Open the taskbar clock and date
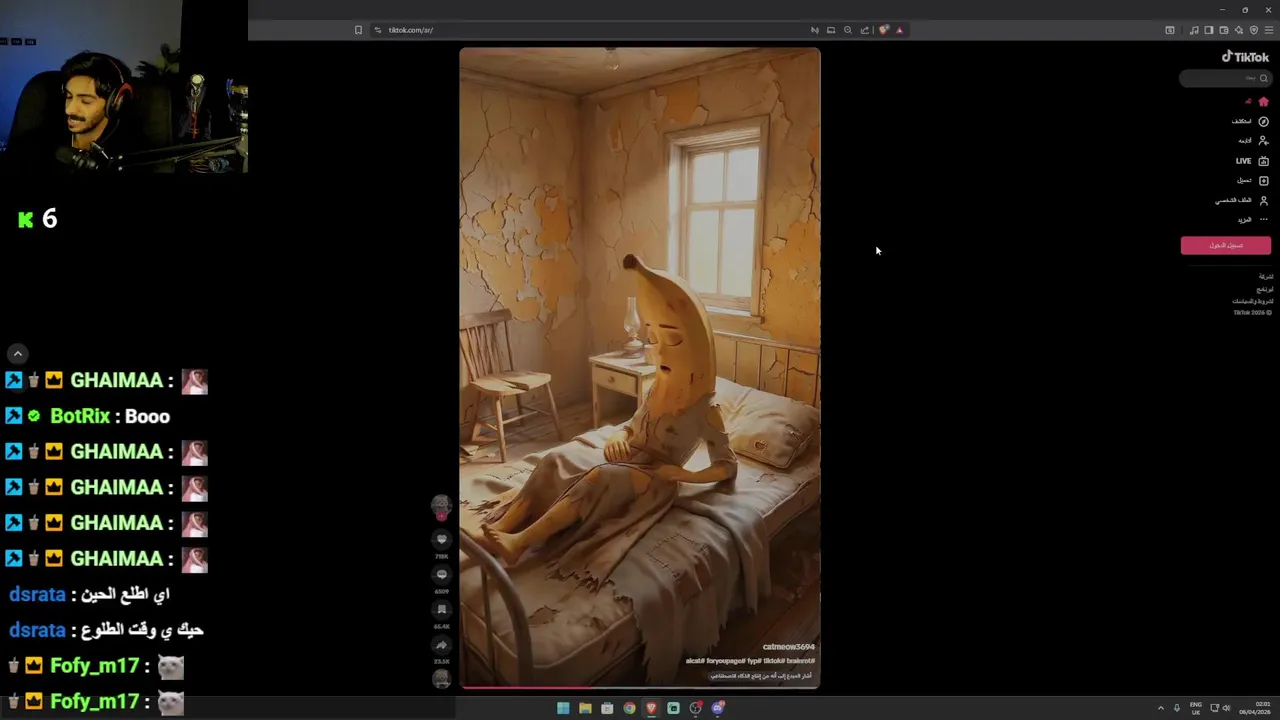Viewport: 1280px width, 720px height. click(1256, 708)
